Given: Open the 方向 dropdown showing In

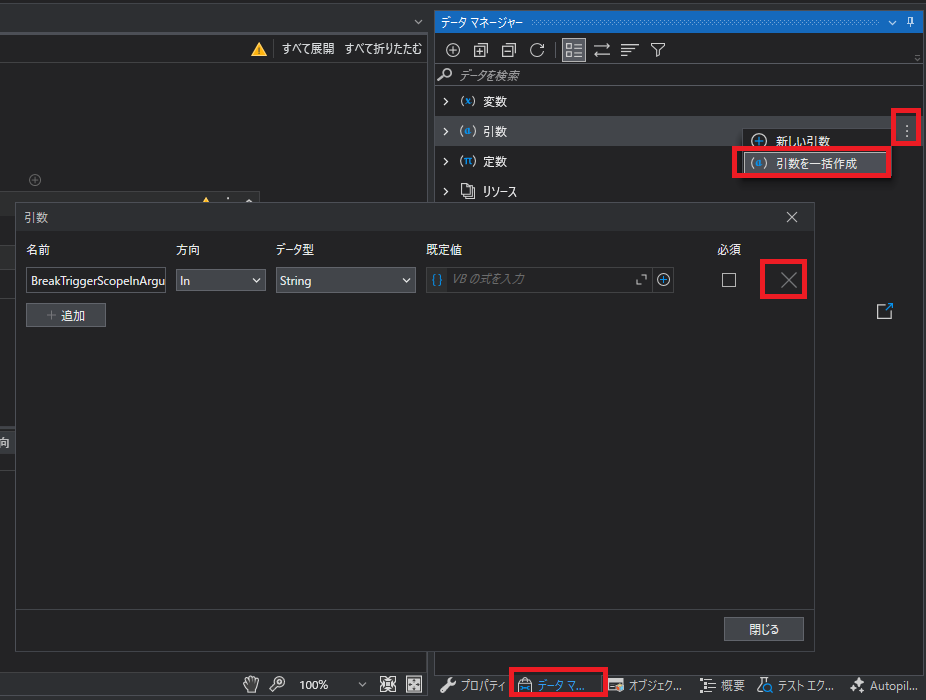Looking at the screenshot, I should pyautogui.click(x=220, y=281).
